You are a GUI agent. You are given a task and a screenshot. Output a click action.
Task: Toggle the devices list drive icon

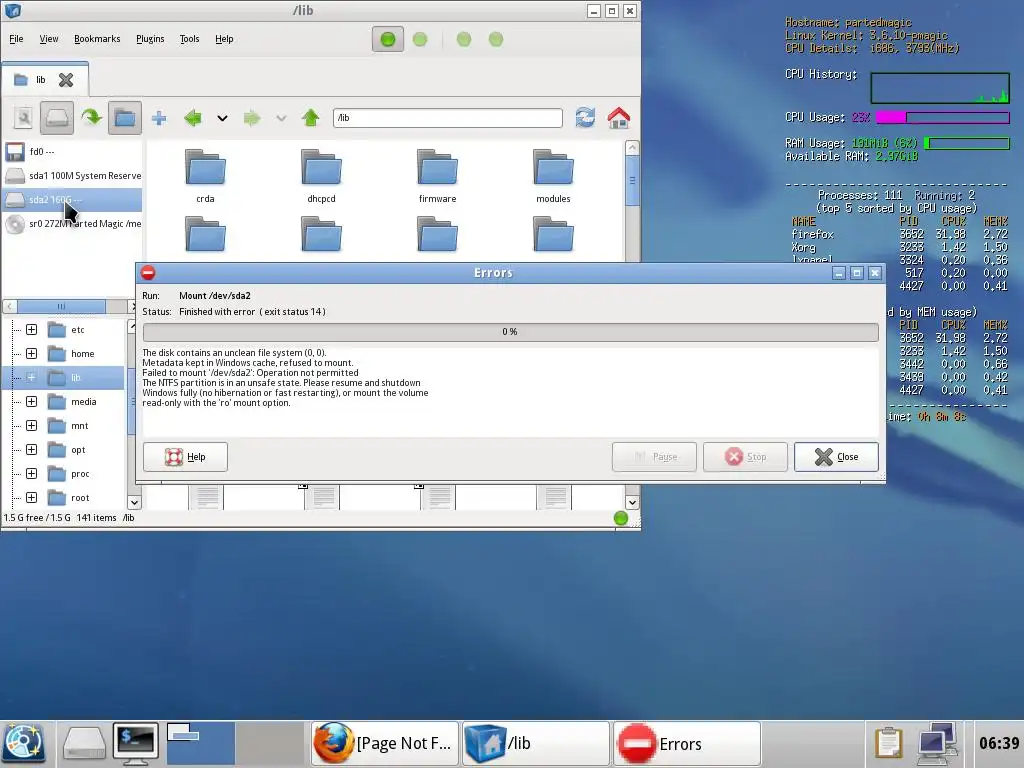tap(57, 118)
